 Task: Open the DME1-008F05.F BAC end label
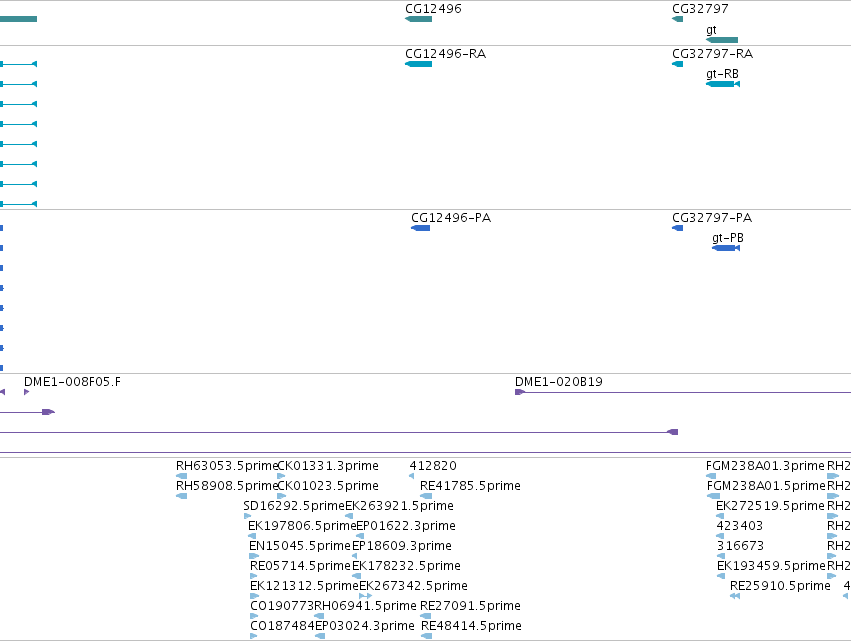coord(73,382)
